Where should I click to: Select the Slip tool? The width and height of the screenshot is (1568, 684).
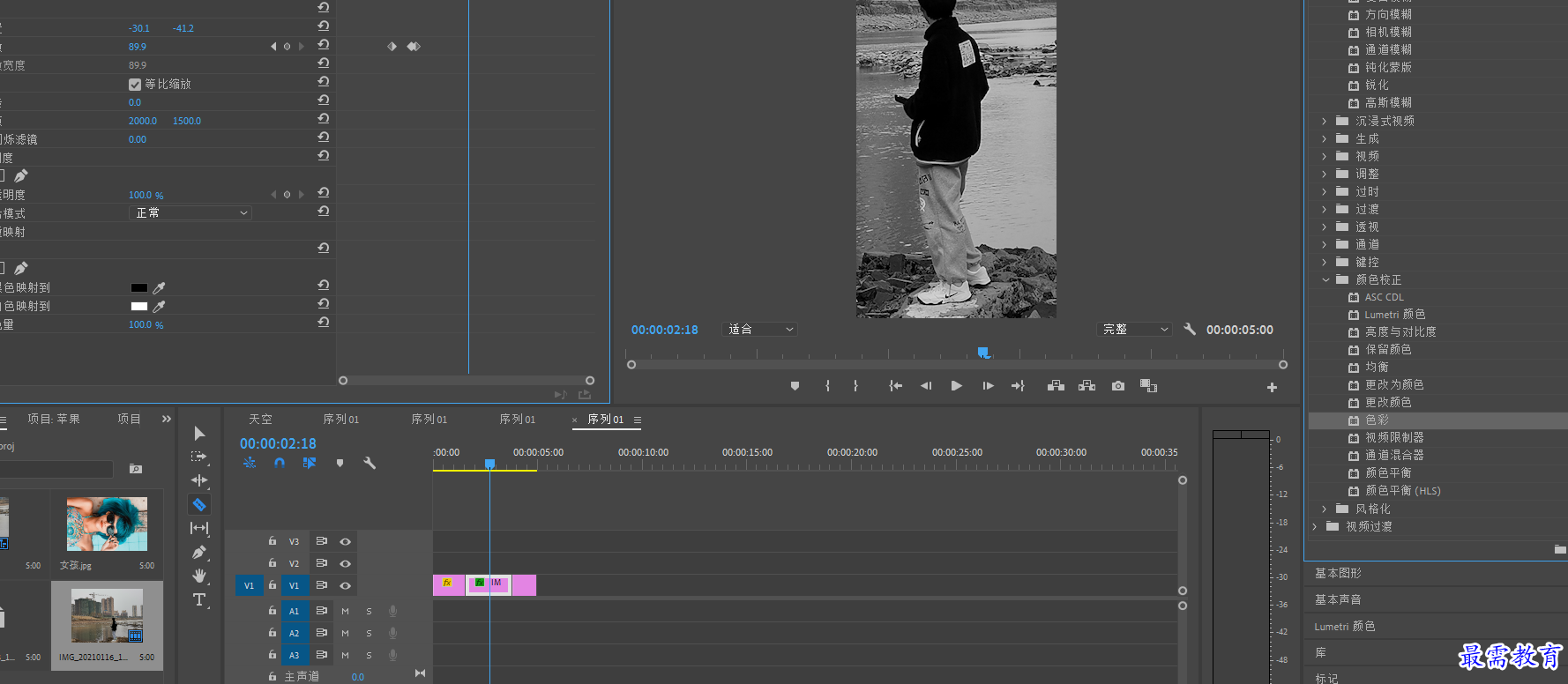coord(199,528)
